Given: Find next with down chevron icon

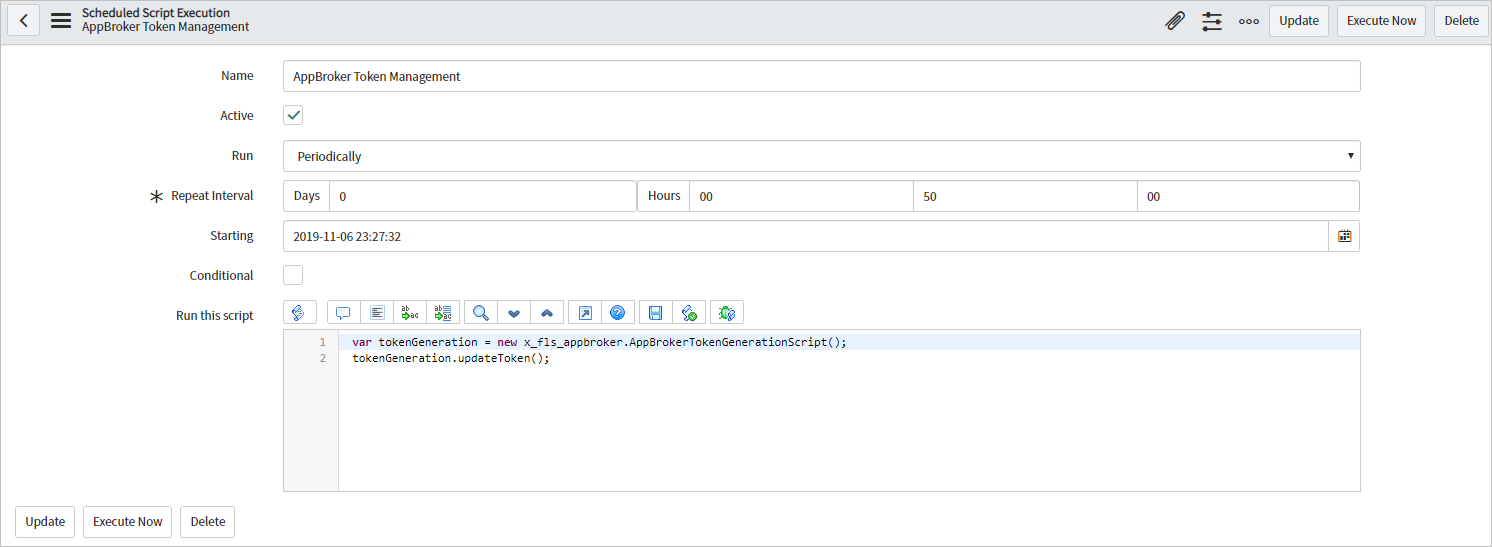Looking at the screenshot, I should coord(514,312).
